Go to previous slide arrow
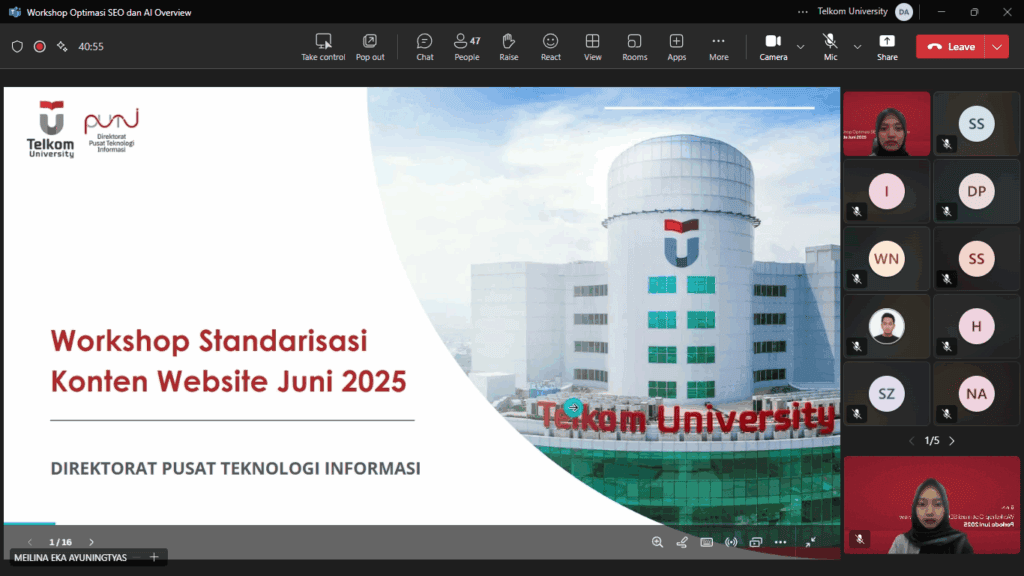Screen dimensions: 1024x576 30,542
